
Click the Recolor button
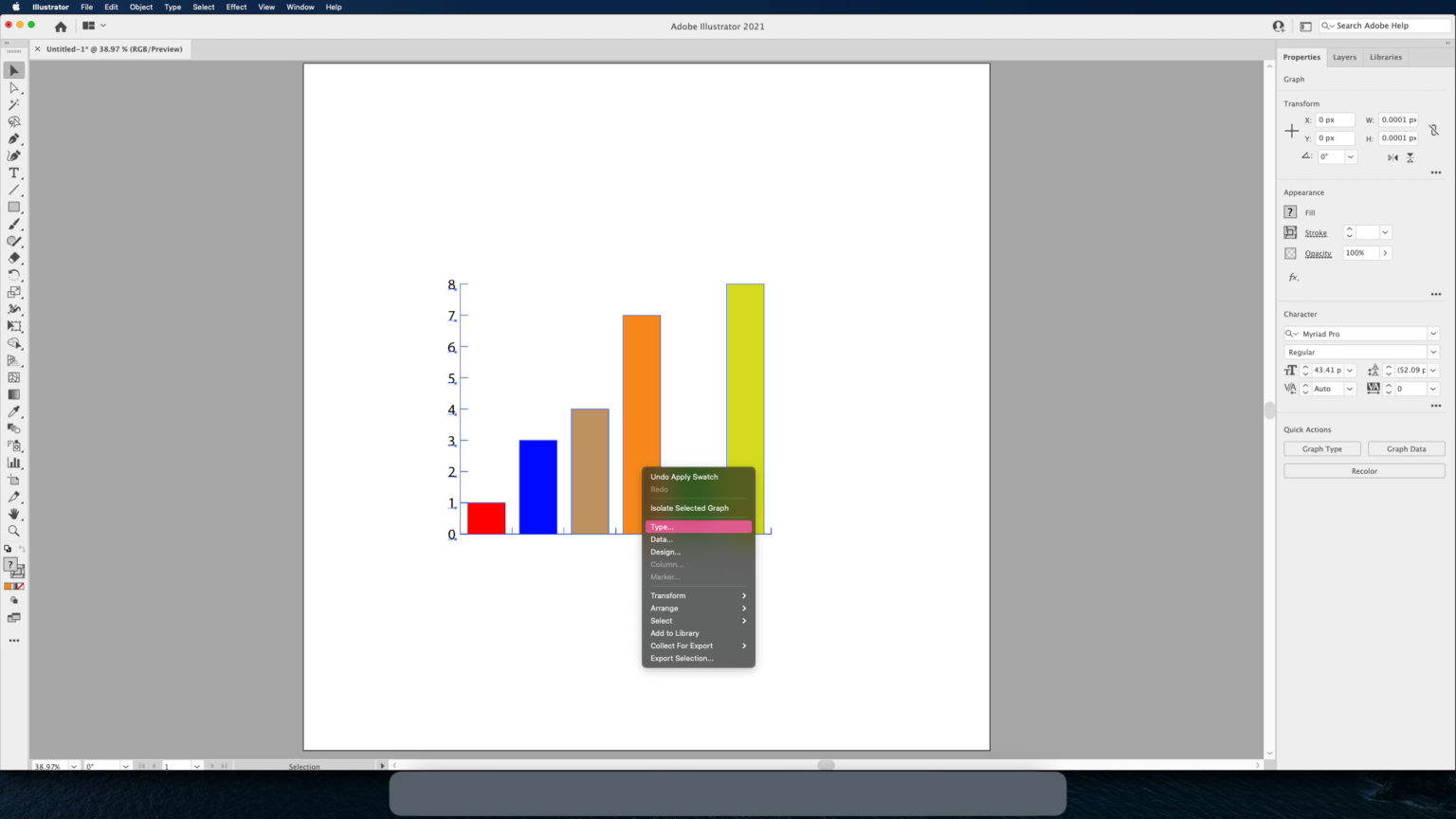(x=1364, y=470)
